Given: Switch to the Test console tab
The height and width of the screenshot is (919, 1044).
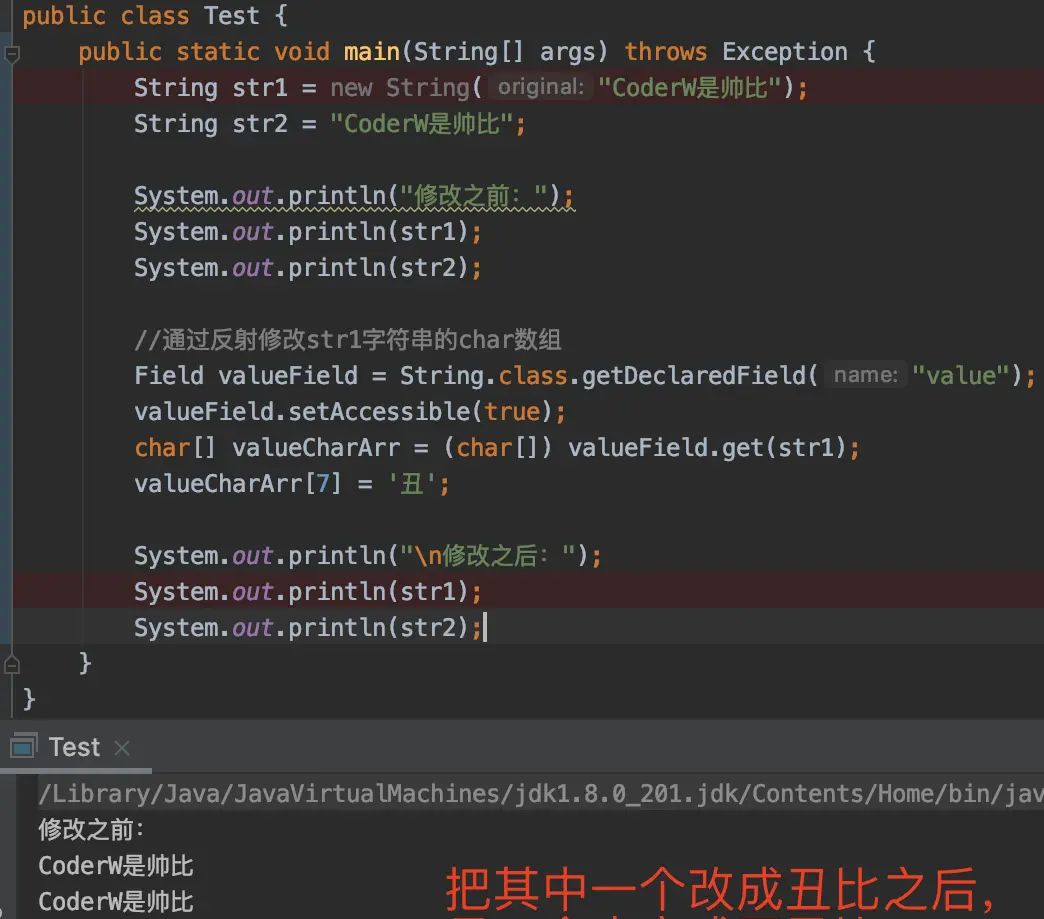Looking at the screenshot, I should [73, 746].
